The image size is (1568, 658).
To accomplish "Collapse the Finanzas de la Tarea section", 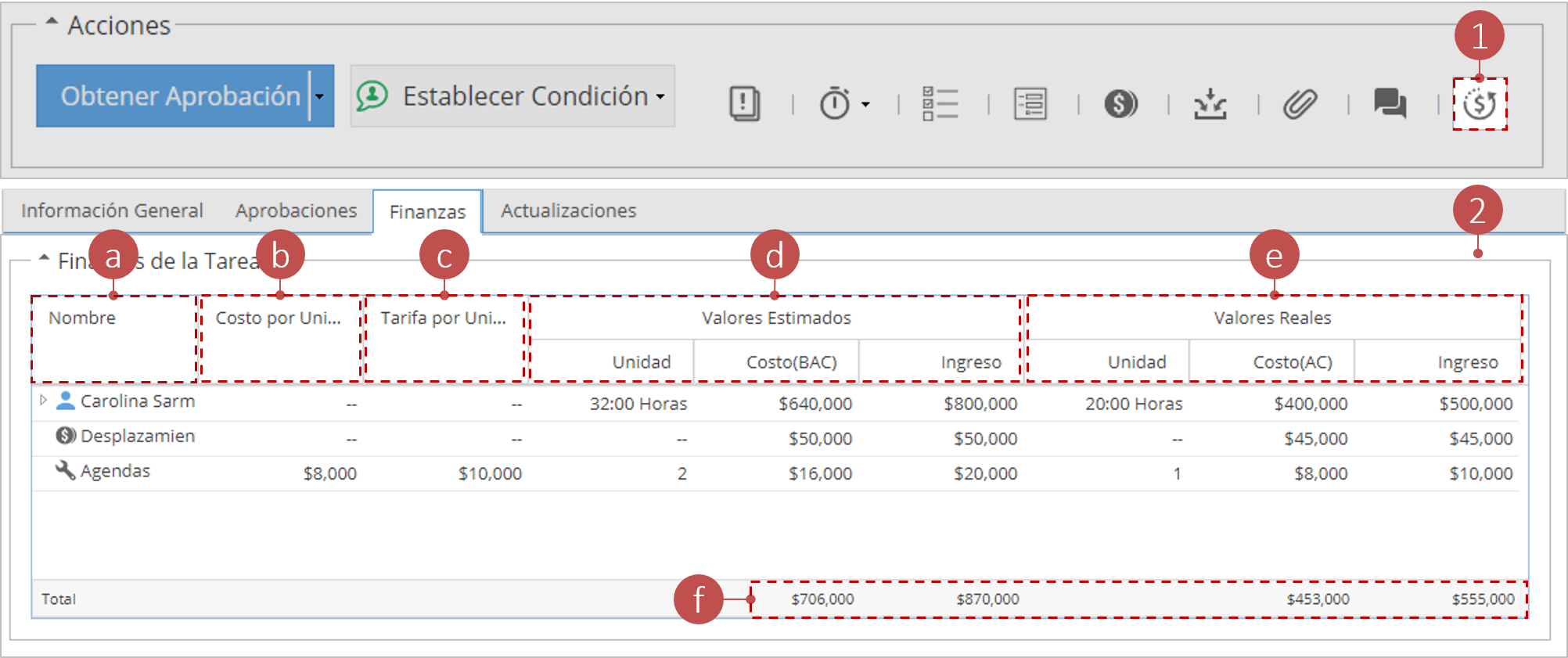I will [x=45, y=257].
